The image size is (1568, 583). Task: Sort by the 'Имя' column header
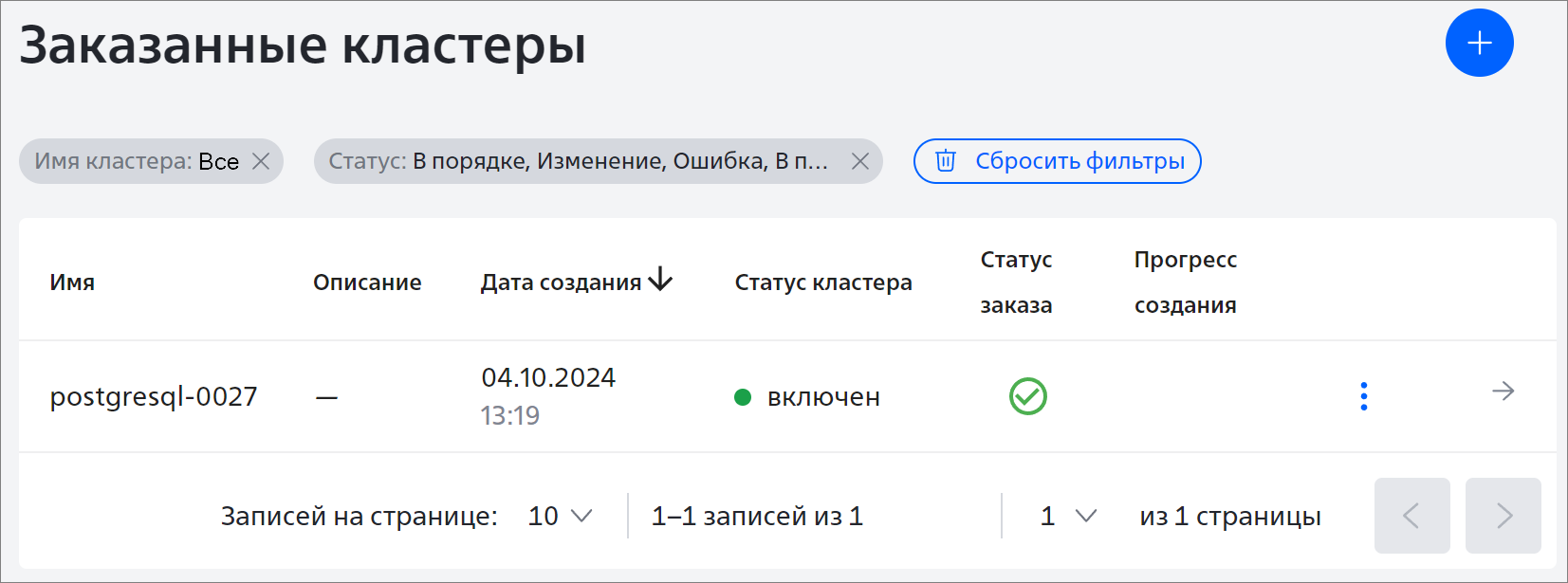coord(72,282)
